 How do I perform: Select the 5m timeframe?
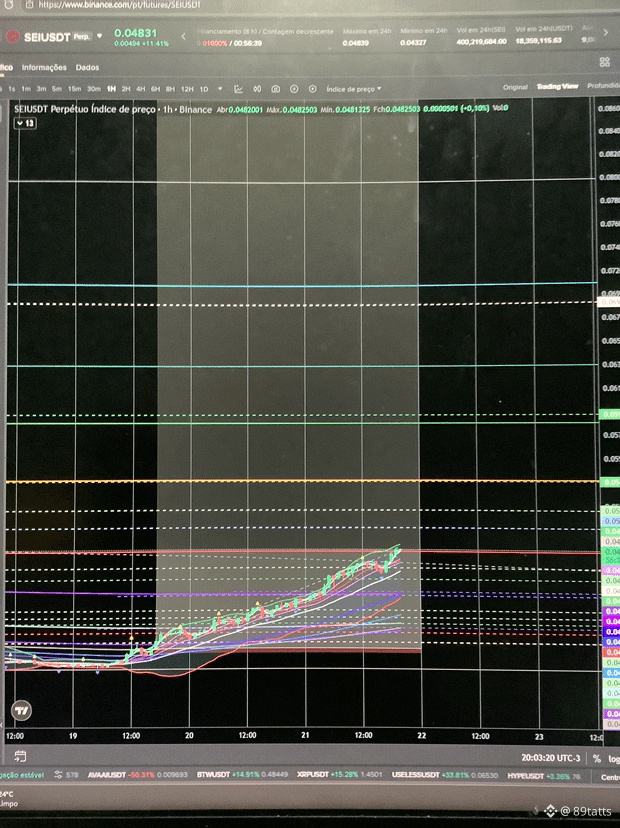[57, 89]
